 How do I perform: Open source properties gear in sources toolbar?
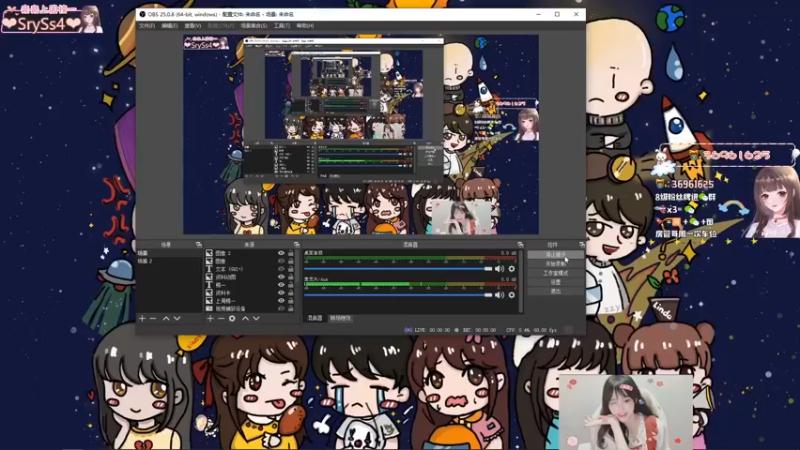click(232, 318)
